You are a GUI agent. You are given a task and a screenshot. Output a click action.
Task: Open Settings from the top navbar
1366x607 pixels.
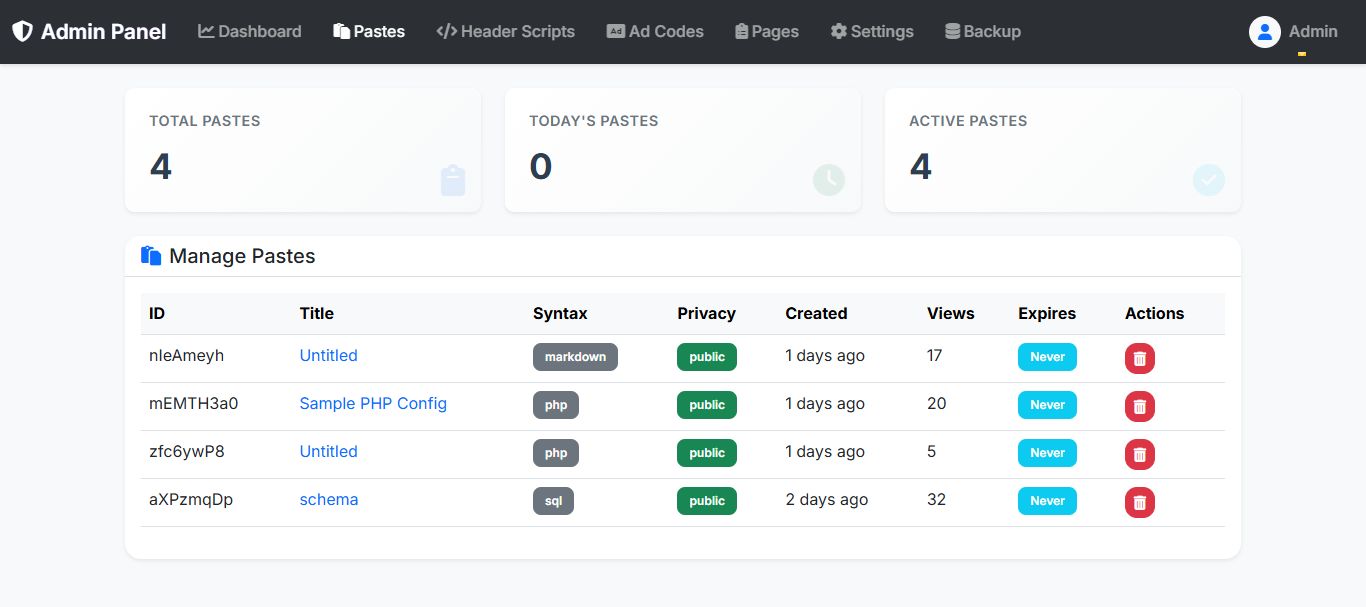(x=872, y=32)
